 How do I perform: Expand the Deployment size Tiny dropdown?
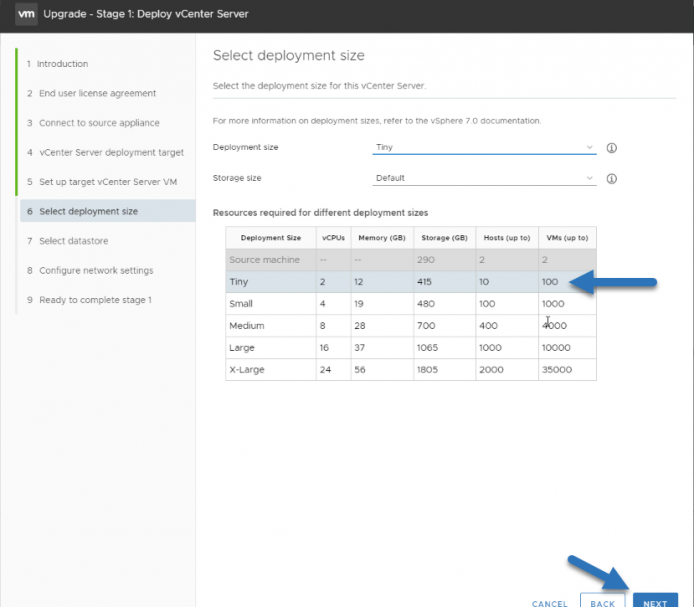(484, 147)
